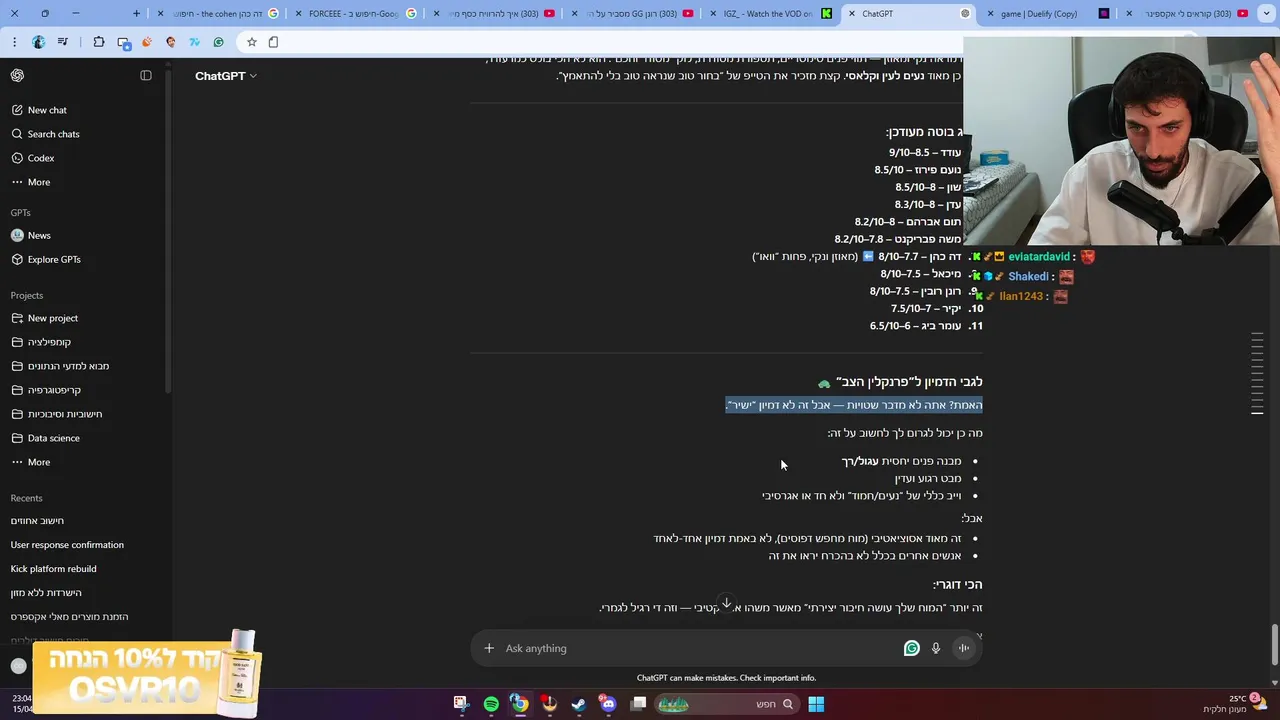Collapse the GPTs section header
The width and height of the screenshot is (1280, 720).
21,213
